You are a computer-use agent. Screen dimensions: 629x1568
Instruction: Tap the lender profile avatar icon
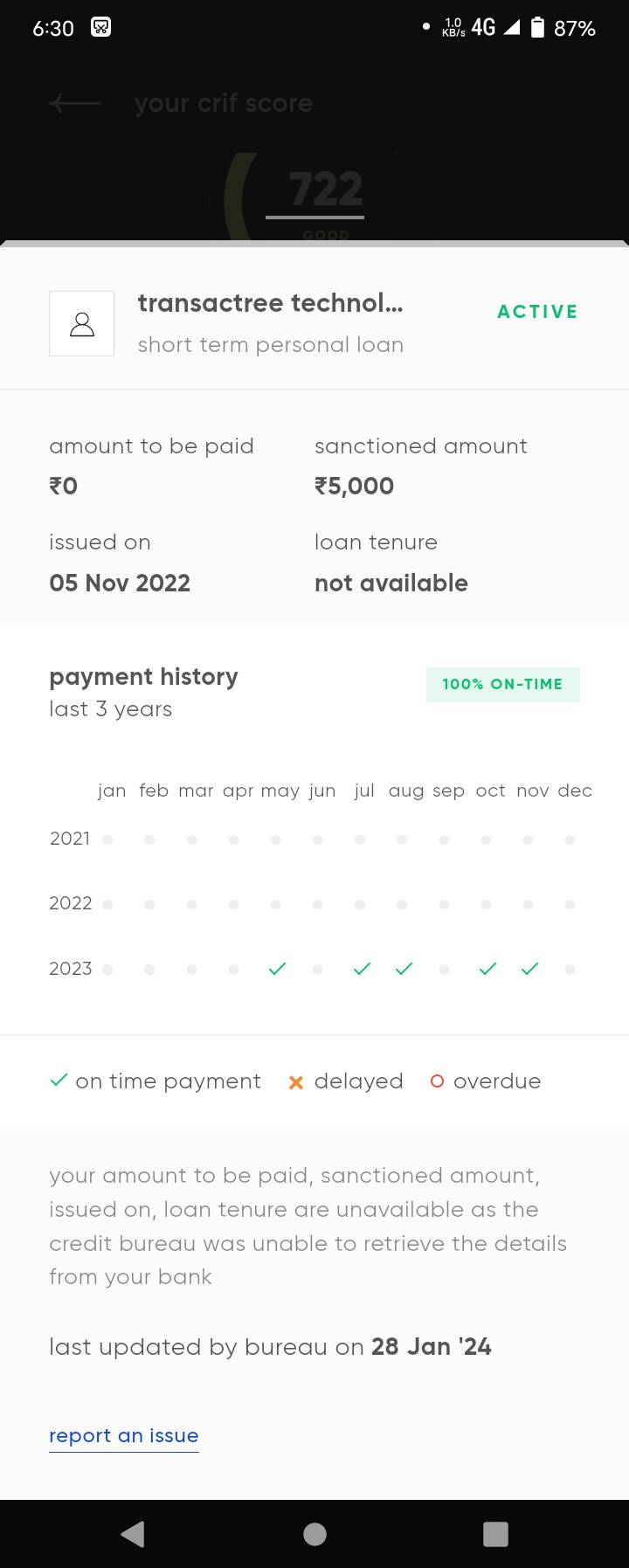(82, 324)
